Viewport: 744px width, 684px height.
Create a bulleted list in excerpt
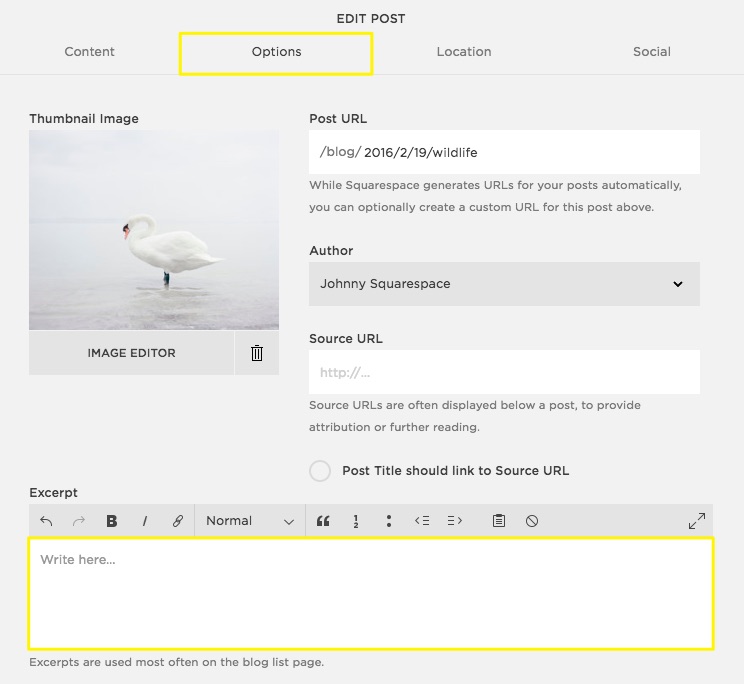pyautogui.click(x=388, y=521)
